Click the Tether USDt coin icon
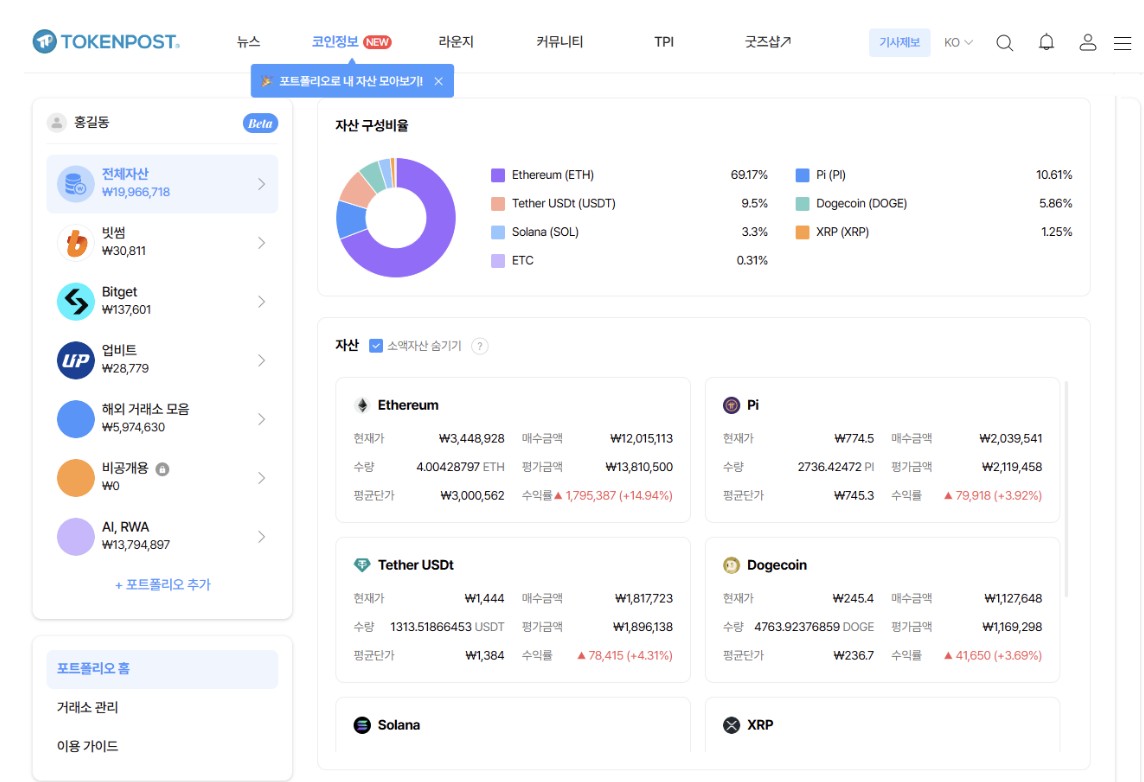 click(x=362, y=565)
